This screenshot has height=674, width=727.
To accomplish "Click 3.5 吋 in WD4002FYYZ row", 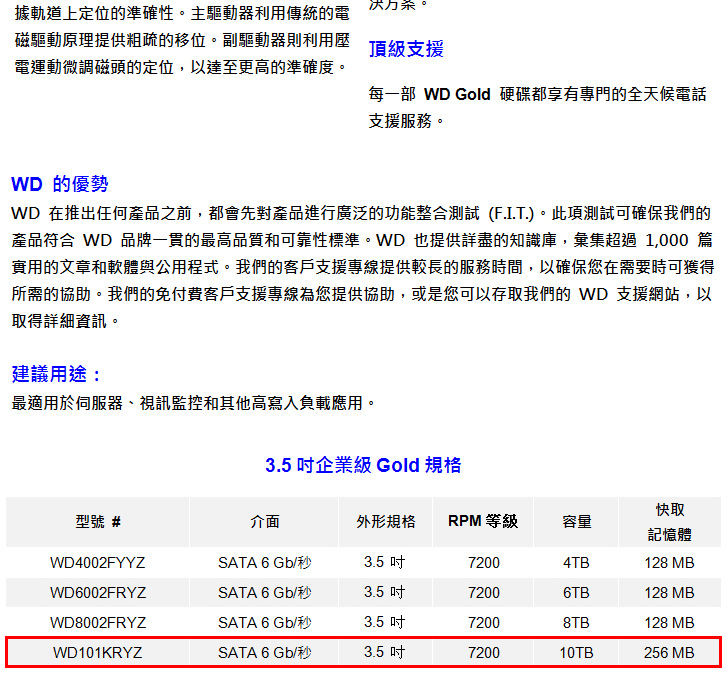I will pos(384,562).
